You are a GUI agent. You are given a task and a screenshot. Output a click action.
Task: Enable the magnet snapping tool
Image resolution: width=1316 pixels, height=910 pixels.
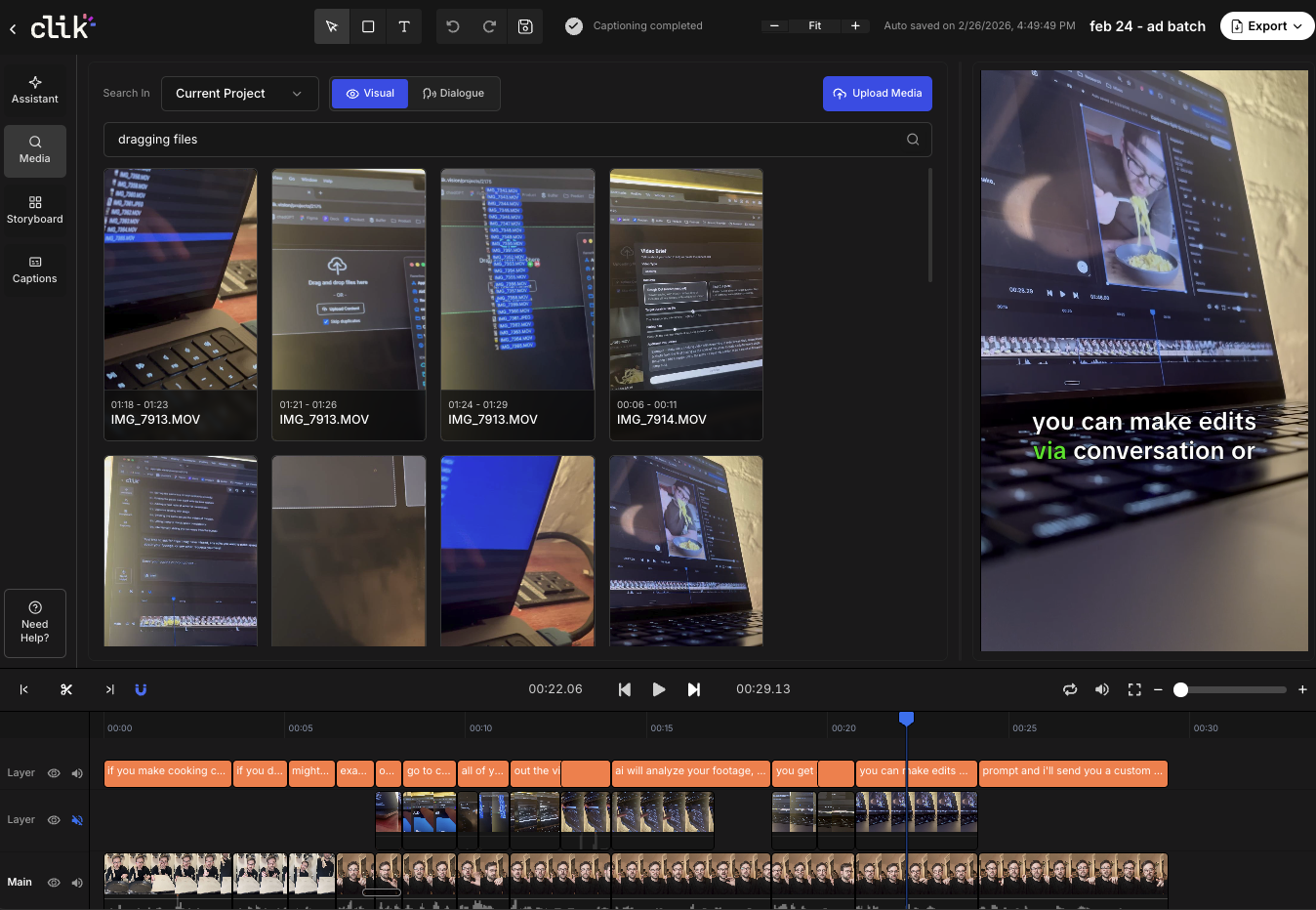click(x=141, y=689)
